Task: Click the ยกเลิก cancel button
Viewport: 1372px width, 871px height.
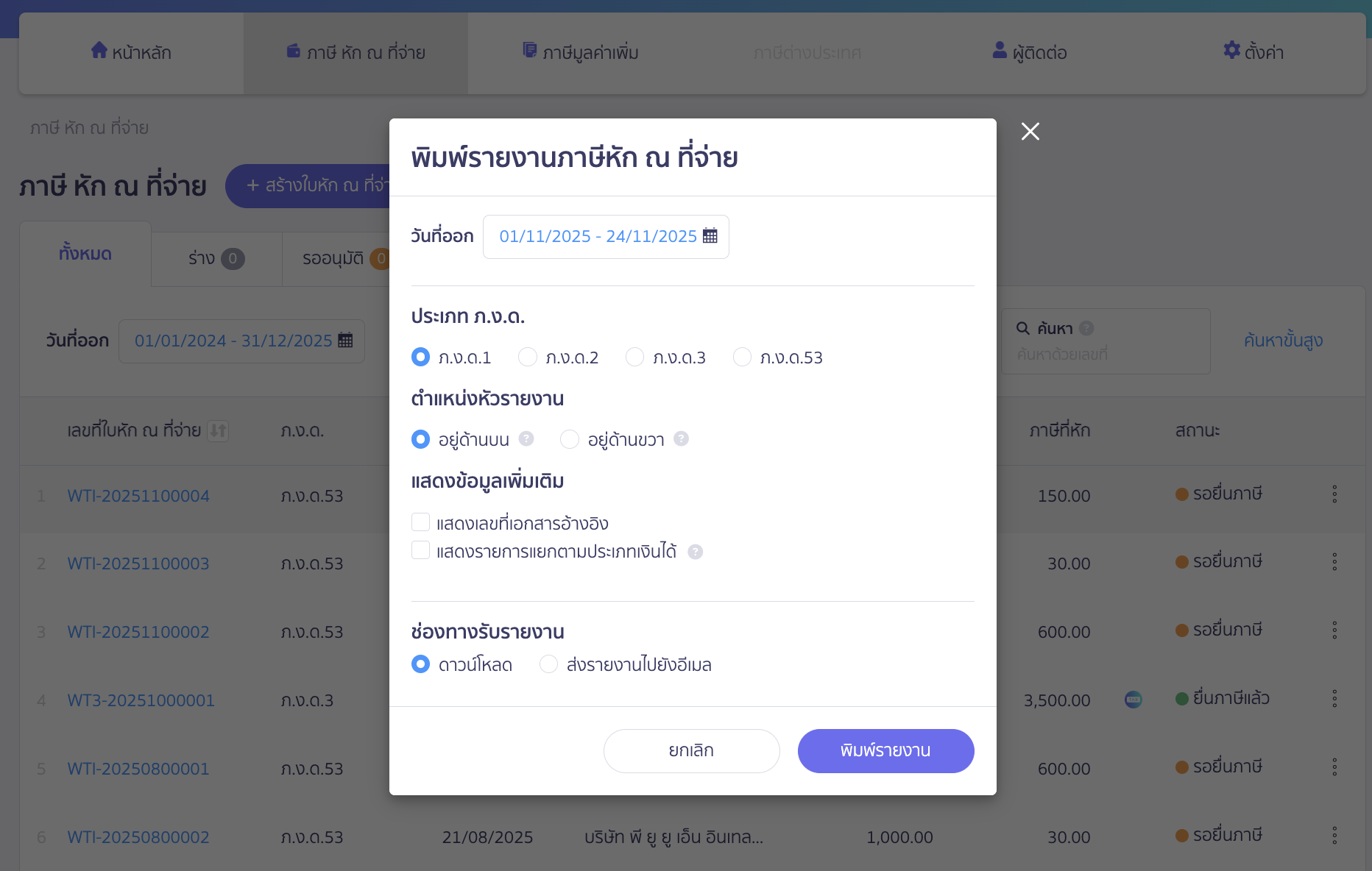Action: pos(691,751)
